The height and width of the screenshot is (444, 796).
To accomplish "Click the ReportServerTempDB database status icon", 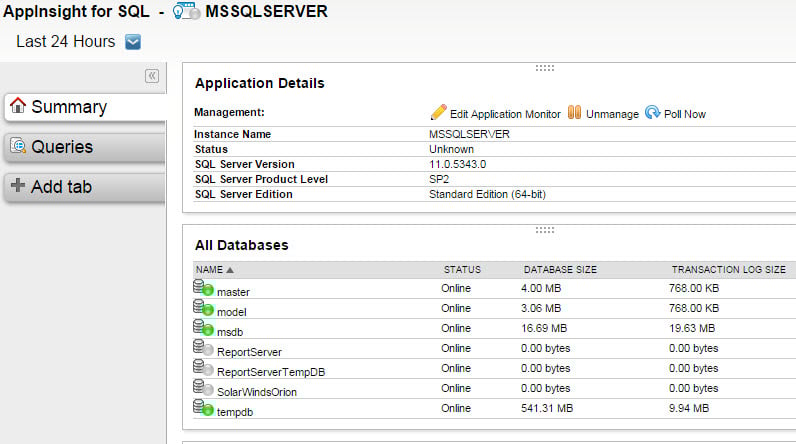I will point(203,367).
